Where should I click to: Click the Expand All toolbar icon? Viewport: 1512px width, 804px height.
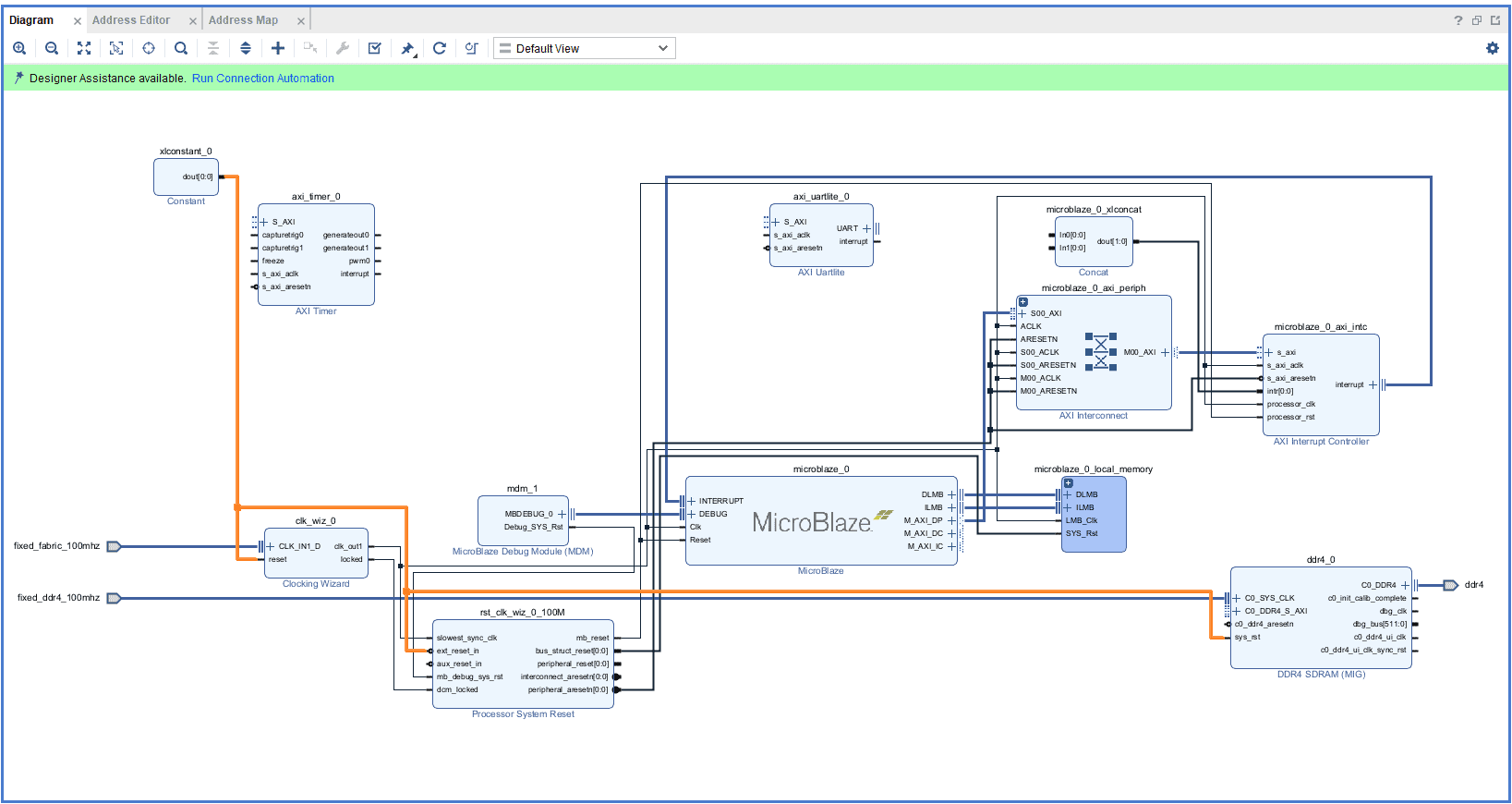tap(246, 48)
